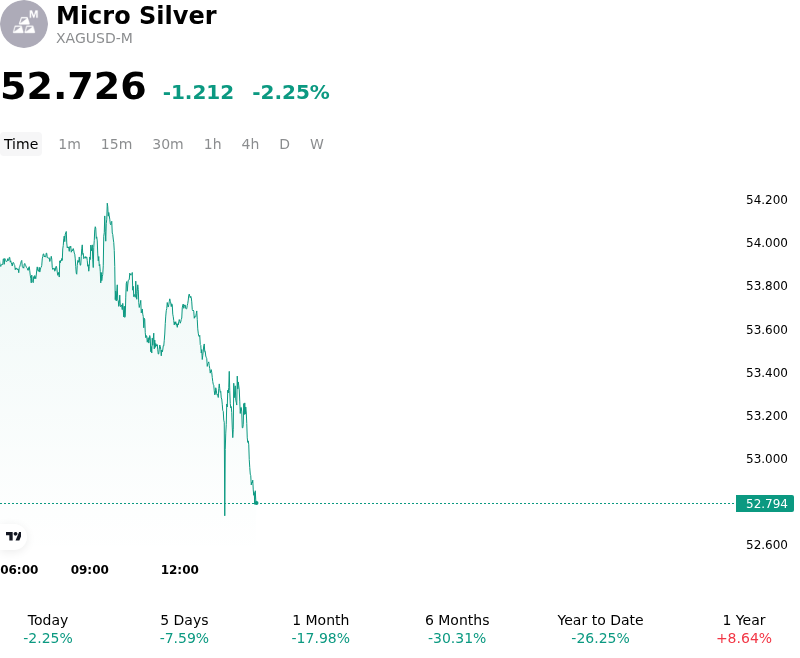Switch chart to weekly W interval
The height and width of the screenshot is (658, 800).
[x=317, y=144]
